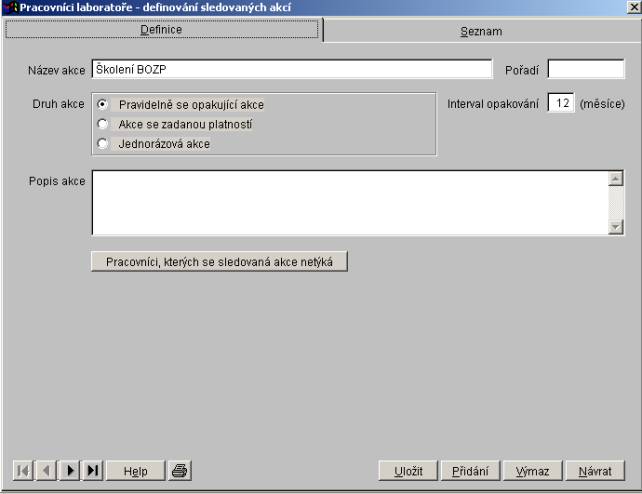
Task: Switch to the Seznam tab
Action: [x=481, y=31]
